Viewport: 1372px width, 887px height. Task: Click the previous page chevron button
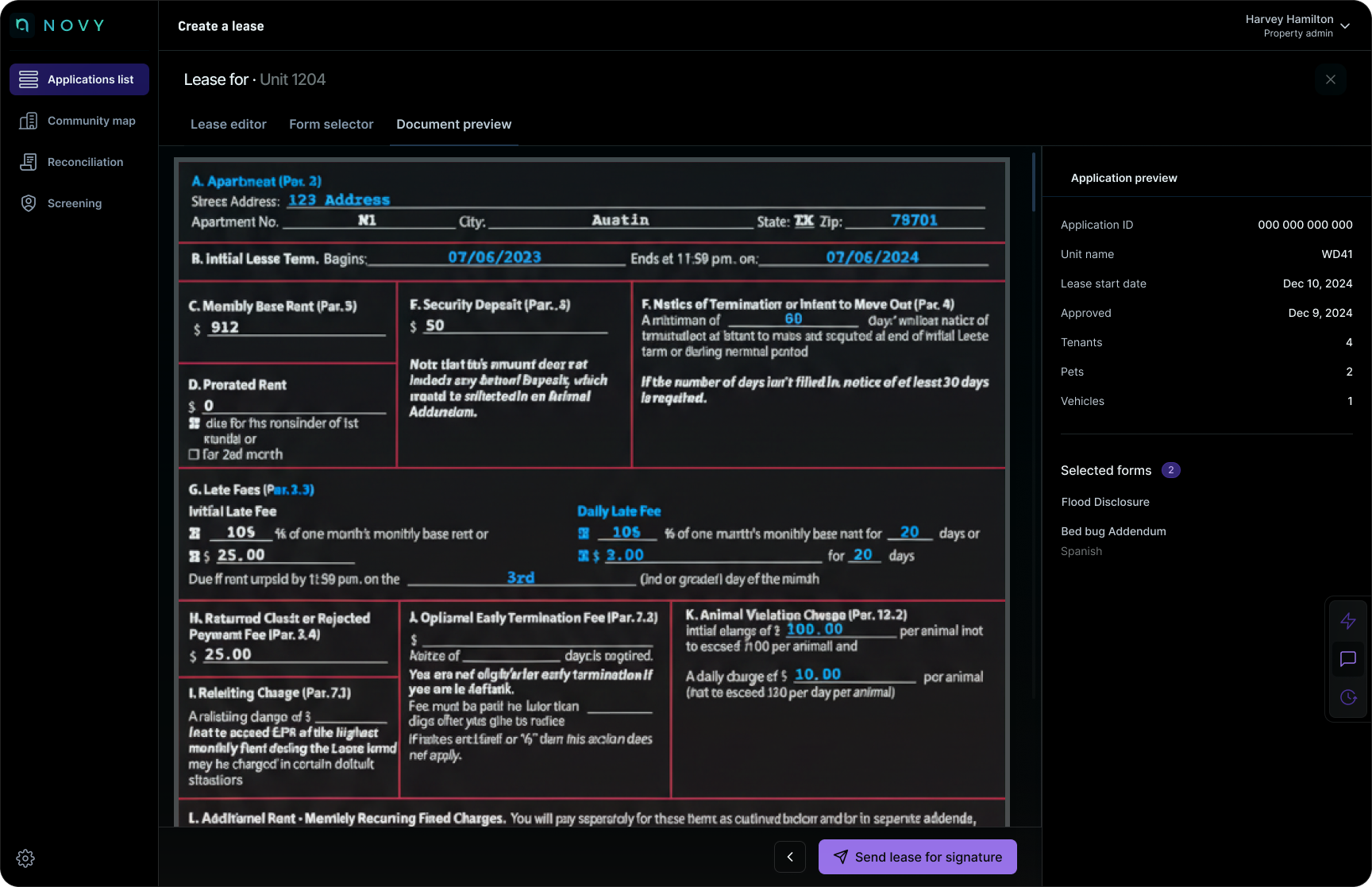pyautogui.click(x=790, y=857)
